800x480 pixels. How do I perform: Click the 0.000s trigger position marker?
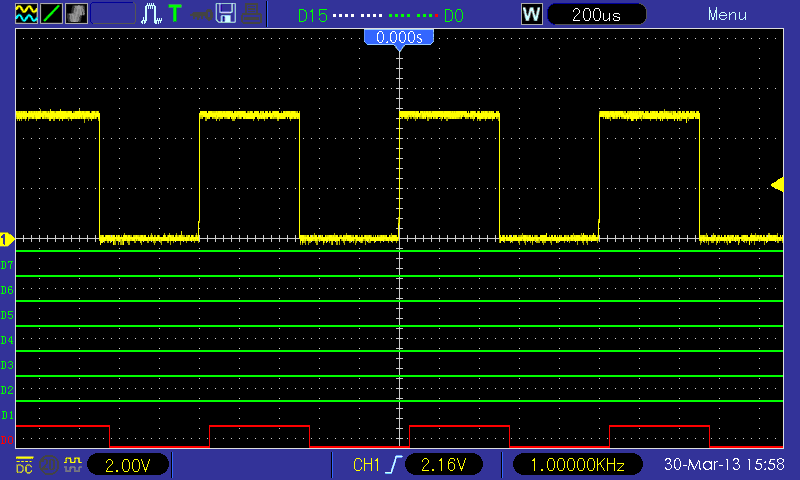tap(399, 39)
